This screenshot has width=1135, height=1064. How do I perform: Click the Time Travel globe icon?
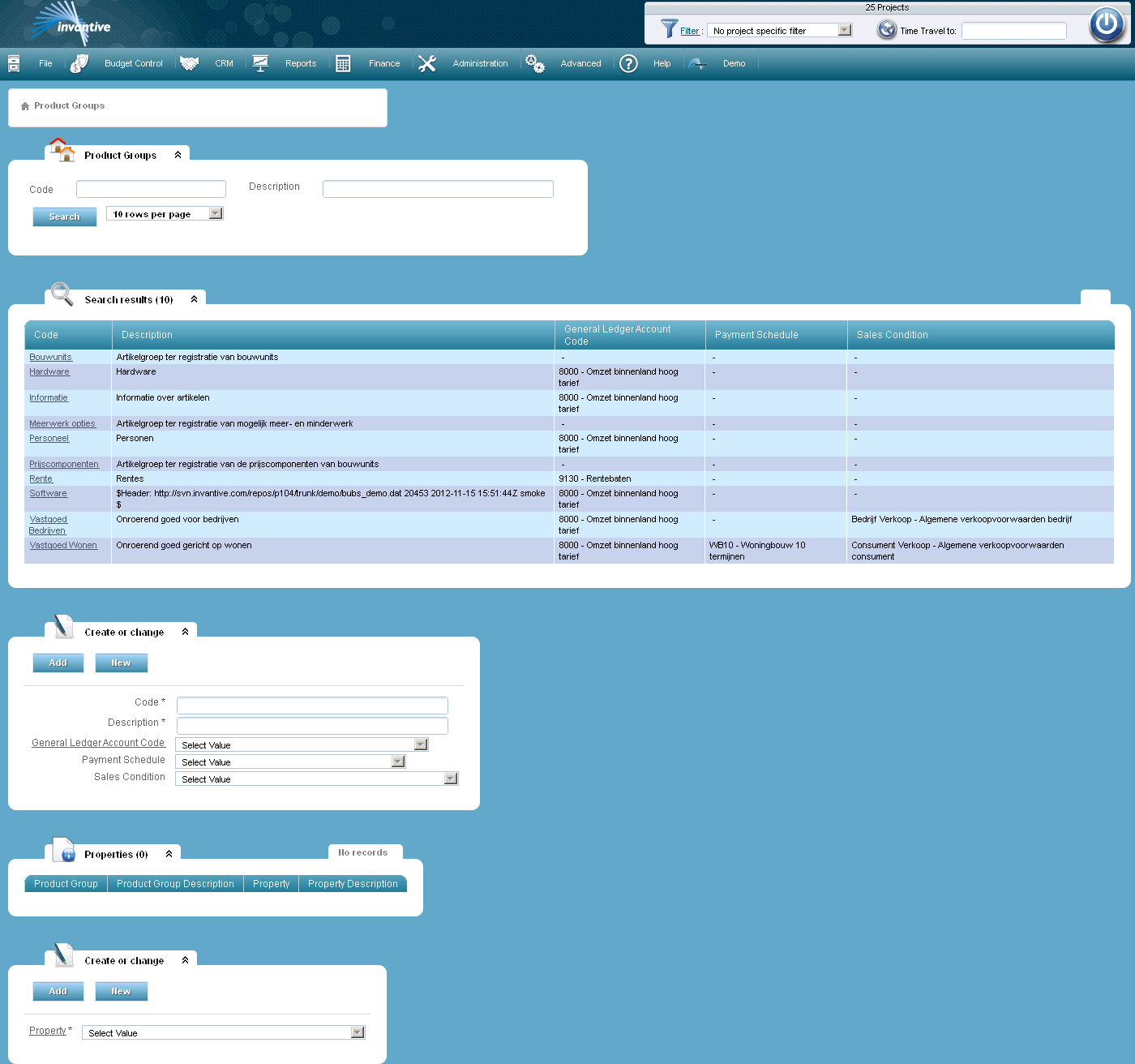click(x=887, y=30)
